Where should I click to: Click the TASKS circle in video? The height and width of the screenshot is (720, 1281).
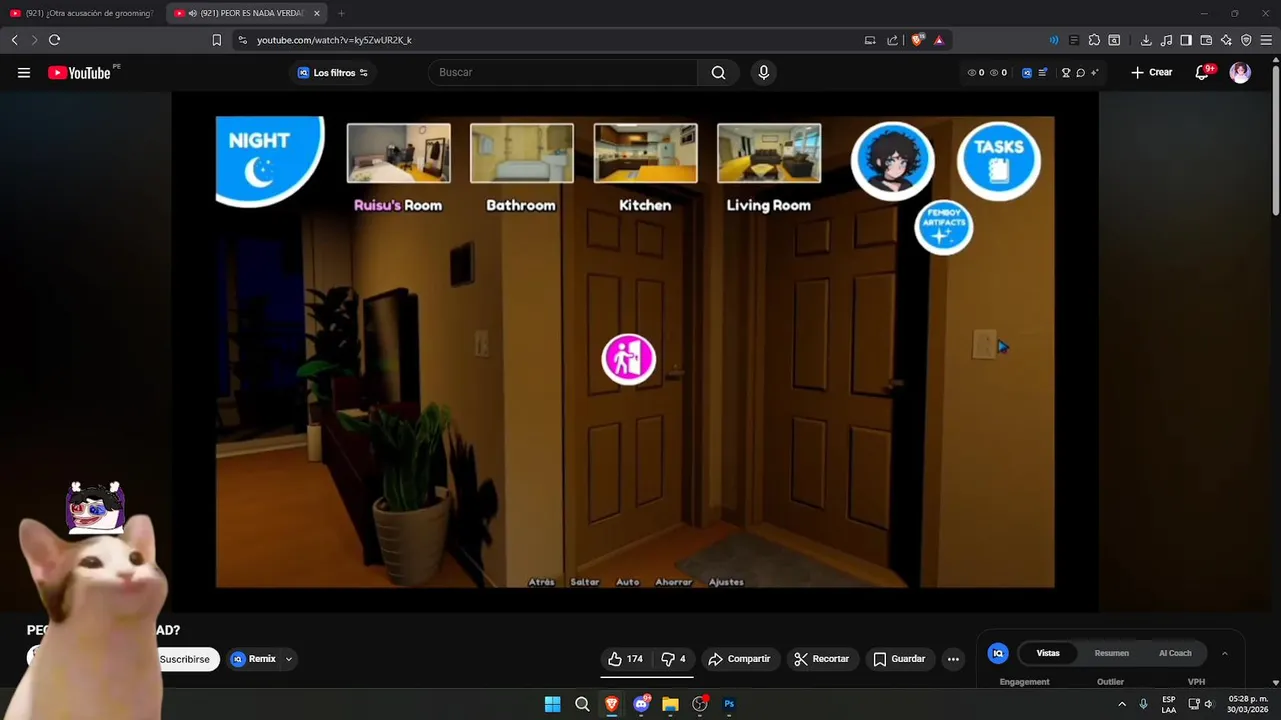click(999, 160)
